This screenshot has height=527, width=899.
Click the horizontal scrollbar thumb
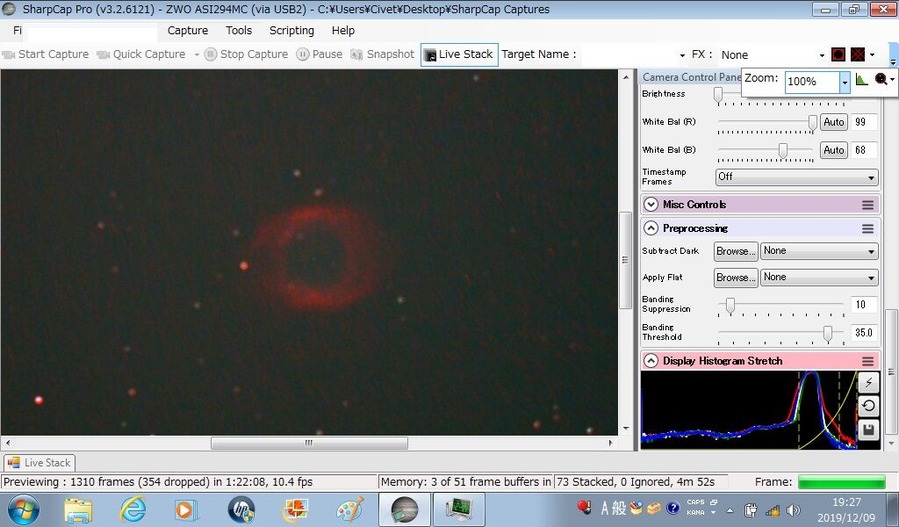pyautogui.click(x=309, y=443)
